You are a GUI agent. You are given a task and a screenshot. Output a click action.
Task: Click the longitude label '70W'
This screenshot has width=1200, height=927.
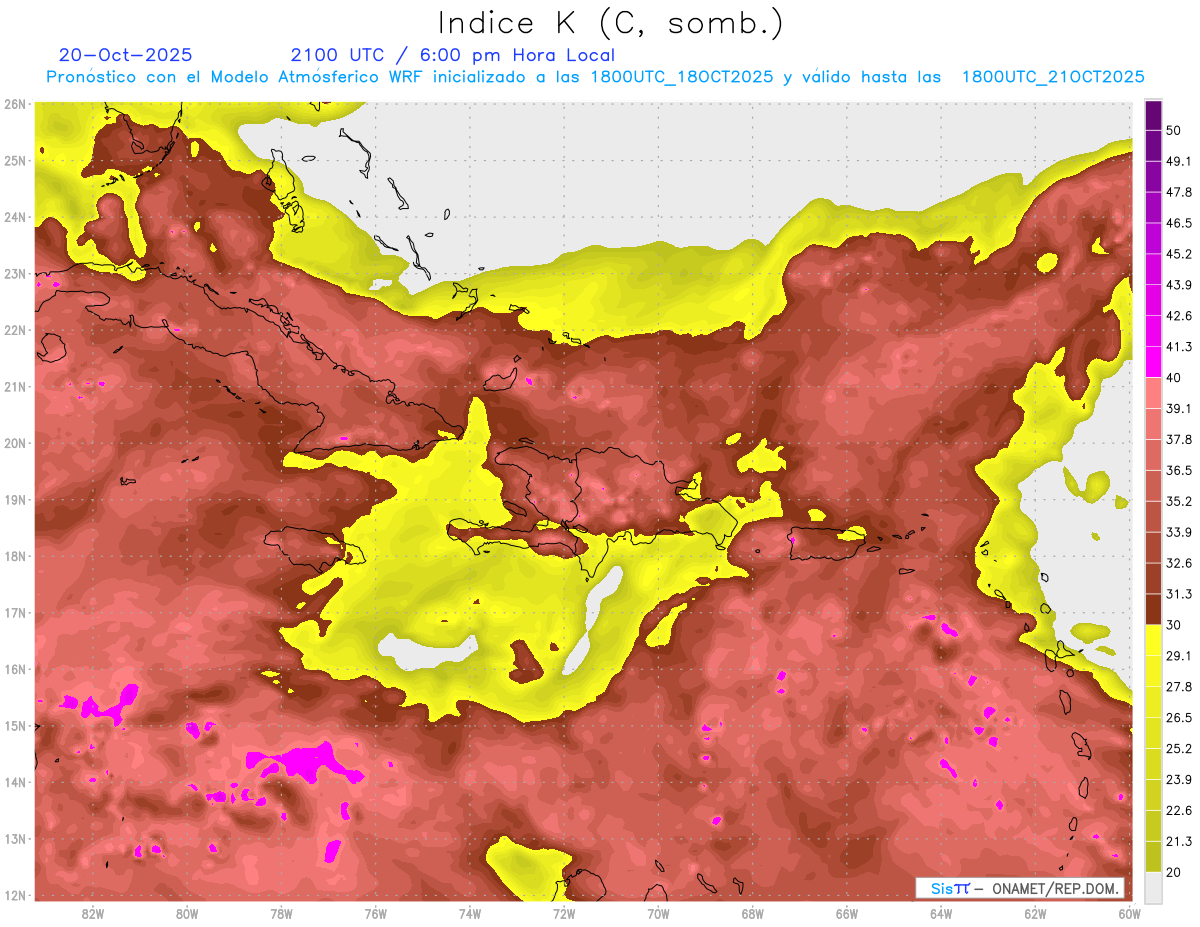point(658,914)
